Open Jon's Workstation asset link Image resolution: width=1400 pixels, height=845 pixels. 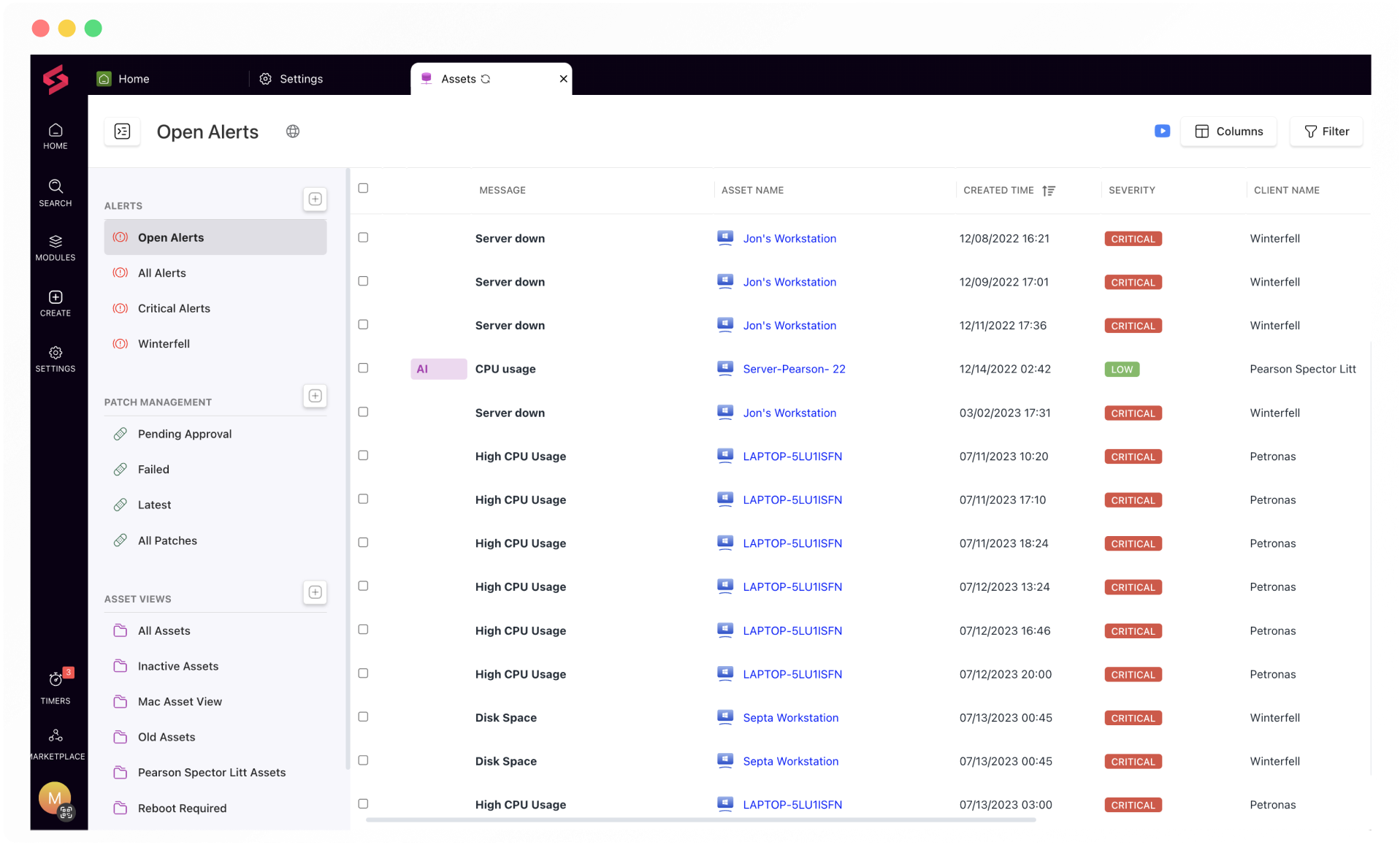click(789, 238)
